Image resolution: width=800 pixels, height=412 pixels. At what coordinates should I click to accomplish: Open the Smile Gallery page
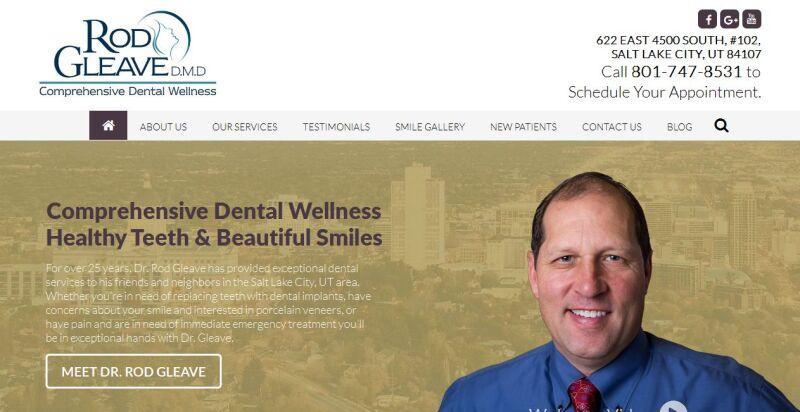pos(430,127)
